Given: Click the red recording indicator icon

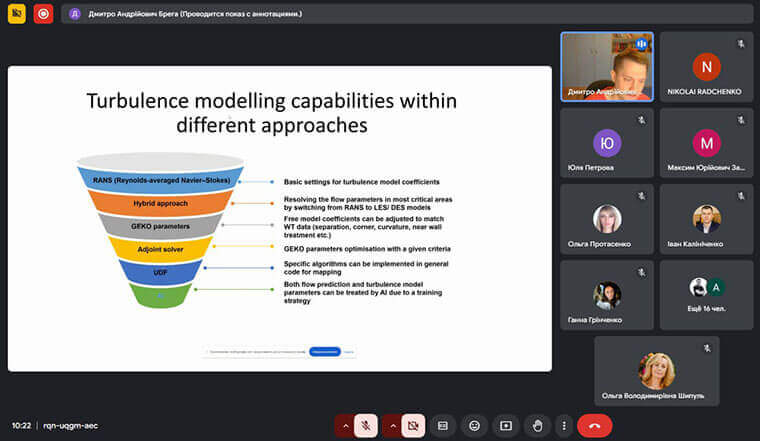Looking at the screenshot, I should click(x=43, y=14).
